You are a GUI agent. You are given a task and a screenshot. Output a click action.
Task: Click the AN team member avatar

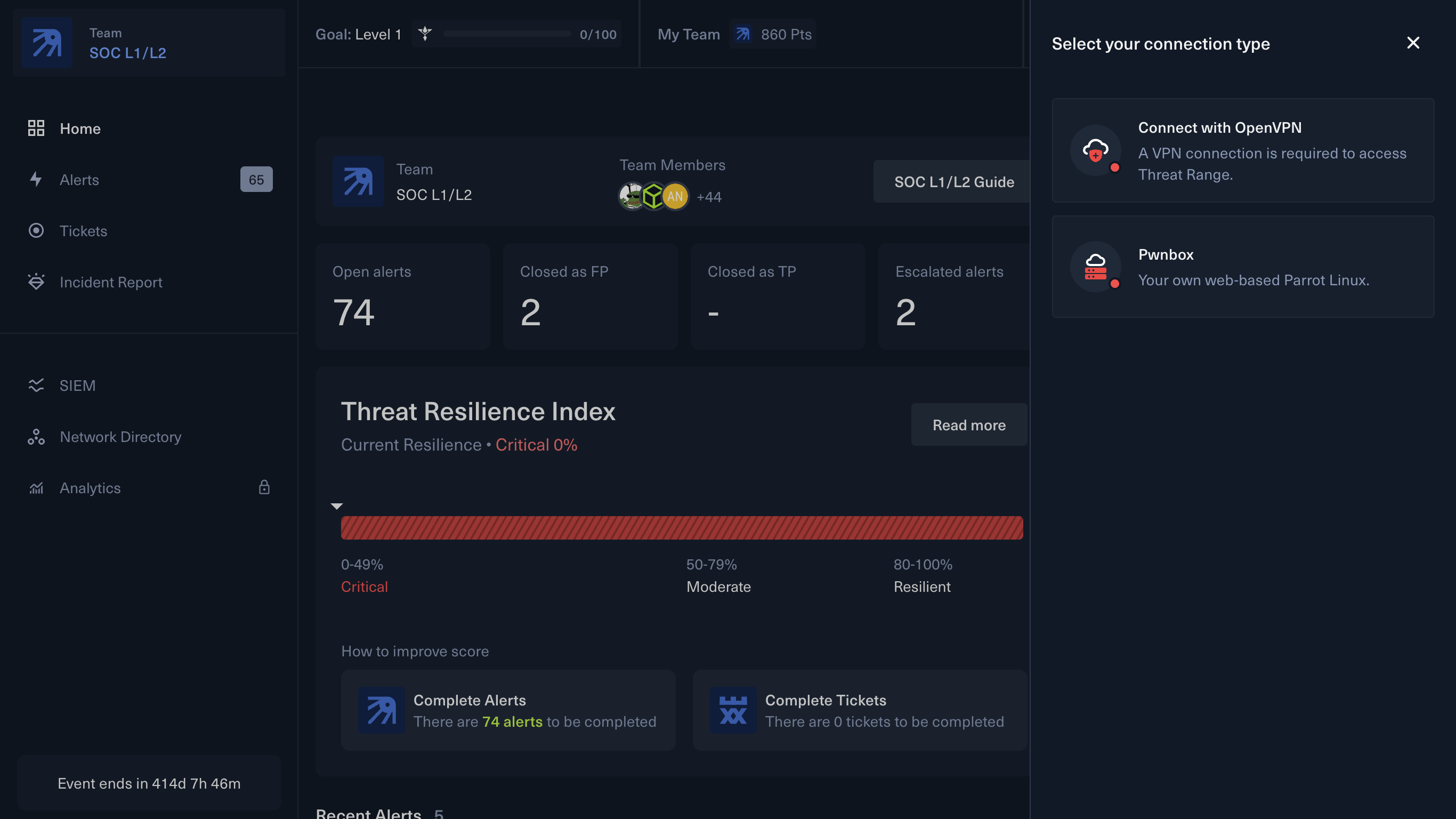[675, 196]
